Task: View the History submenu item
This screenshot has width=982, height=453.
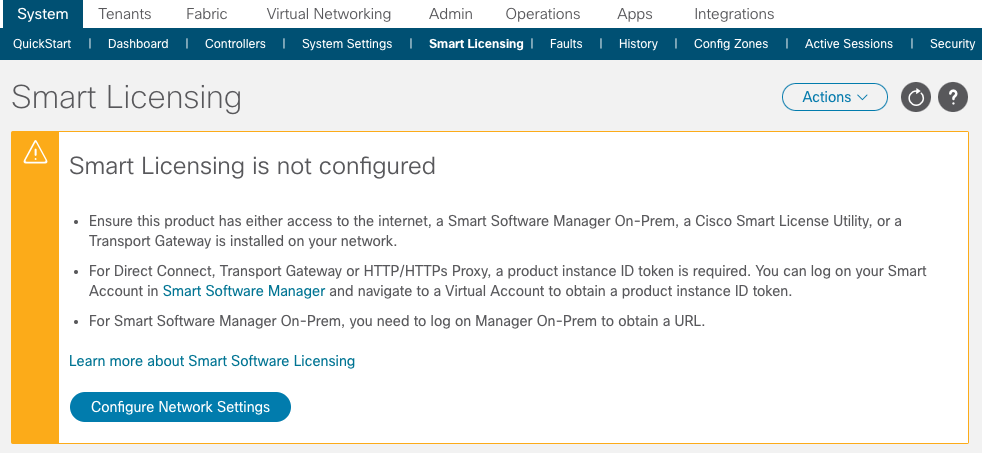Action: point(638,44)
